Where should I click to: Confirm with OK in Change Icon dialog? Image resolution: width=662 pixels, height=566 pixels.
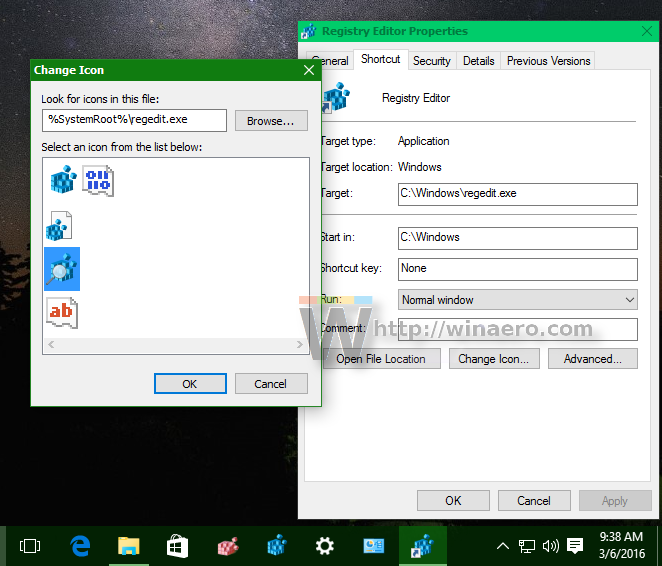tap(190, 384)
